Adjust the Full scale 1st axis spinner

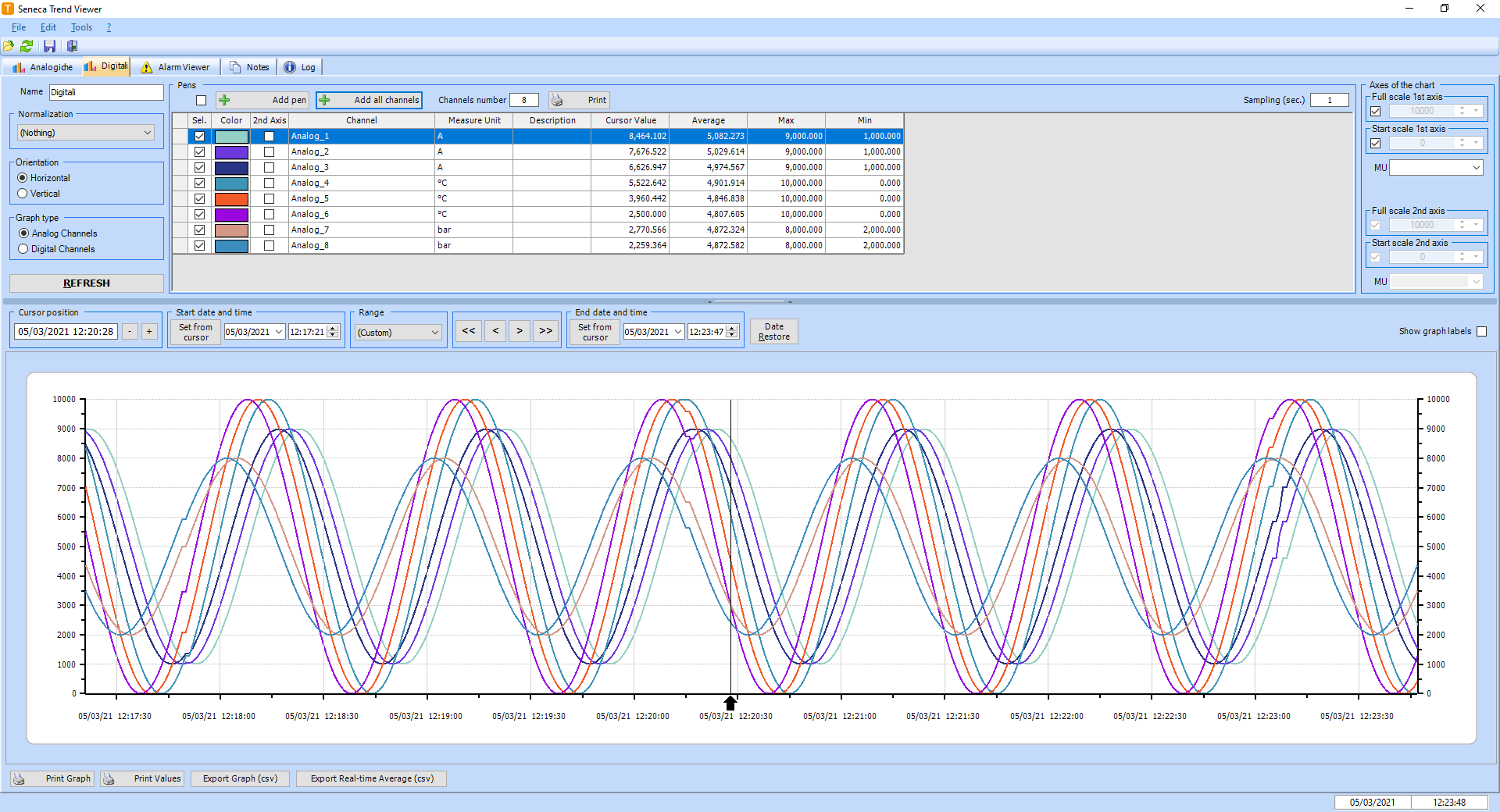(x=1462, y=111)
